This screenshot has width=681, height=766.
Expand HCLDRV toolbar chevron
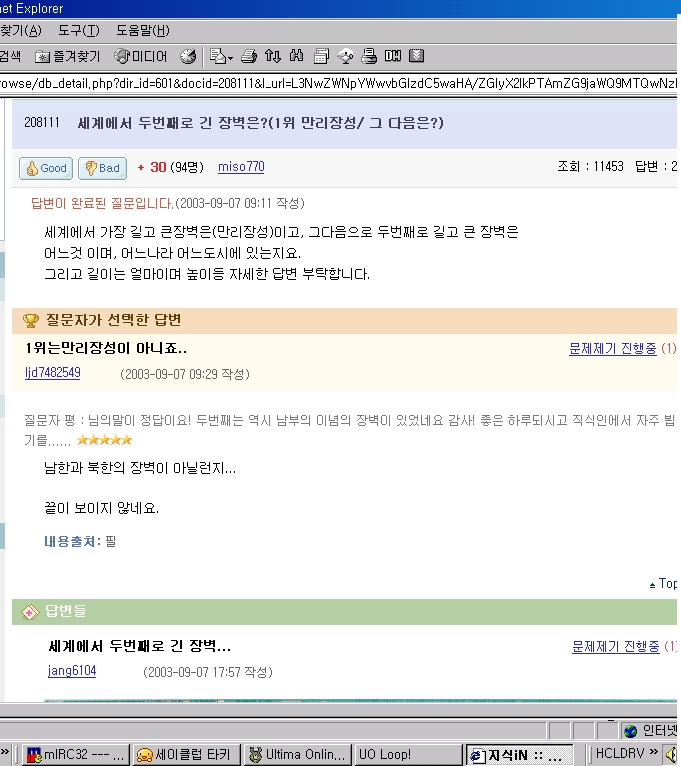click(654, 752)
